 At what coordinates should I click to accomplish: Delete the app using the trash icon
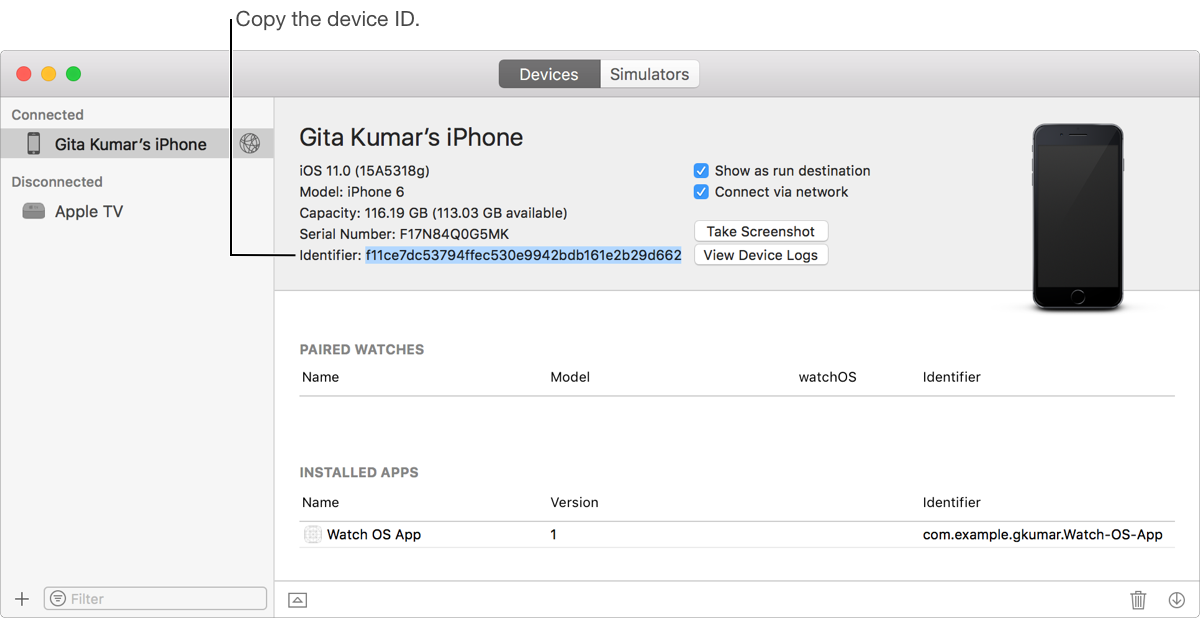(1138, 600)
